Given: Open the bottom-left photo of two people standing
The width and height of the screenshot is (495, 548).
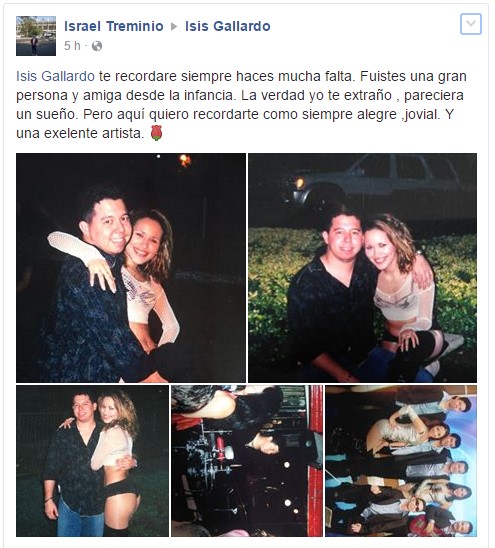Looking at the screenshot, I should [x=92, y=461].
